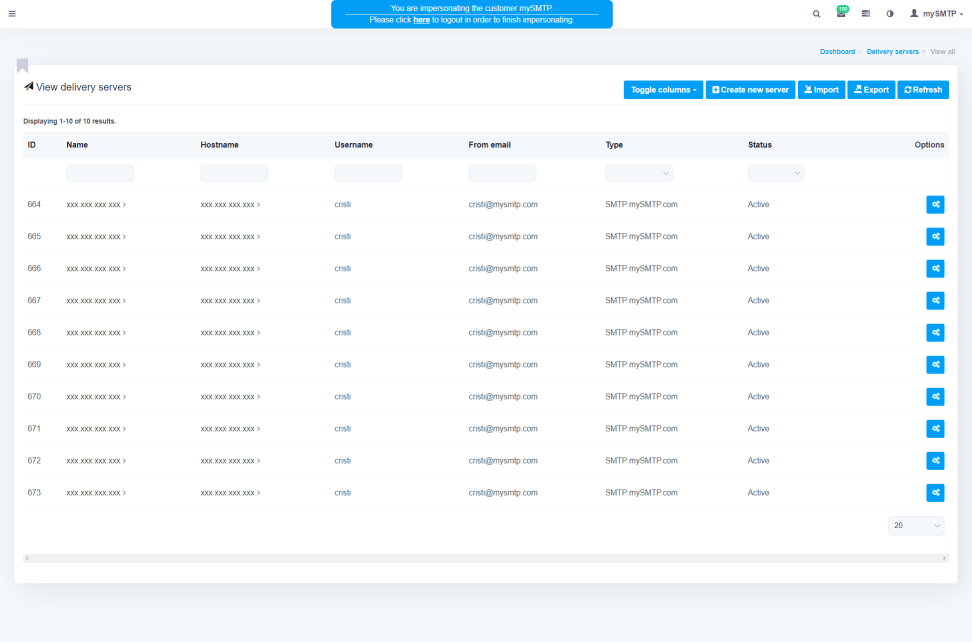Expand the Type filter dropdown

click(x=638, y=173)
